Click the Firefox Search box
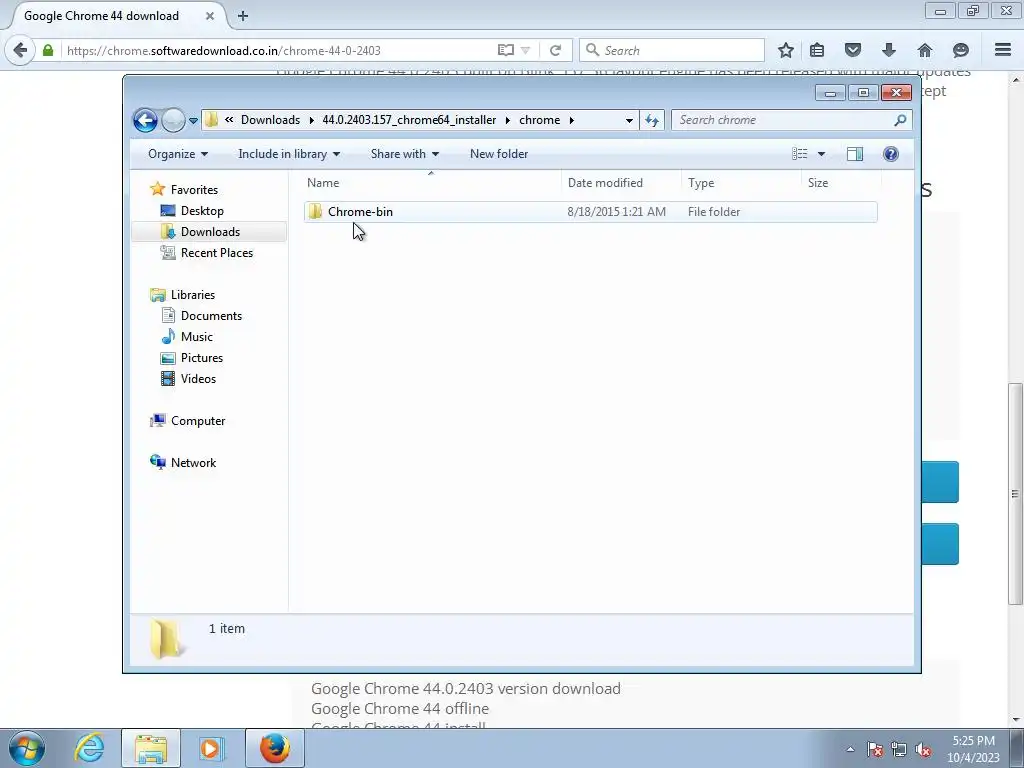Viewport: 1024px width, 768px height. click(x=672, y=50)
